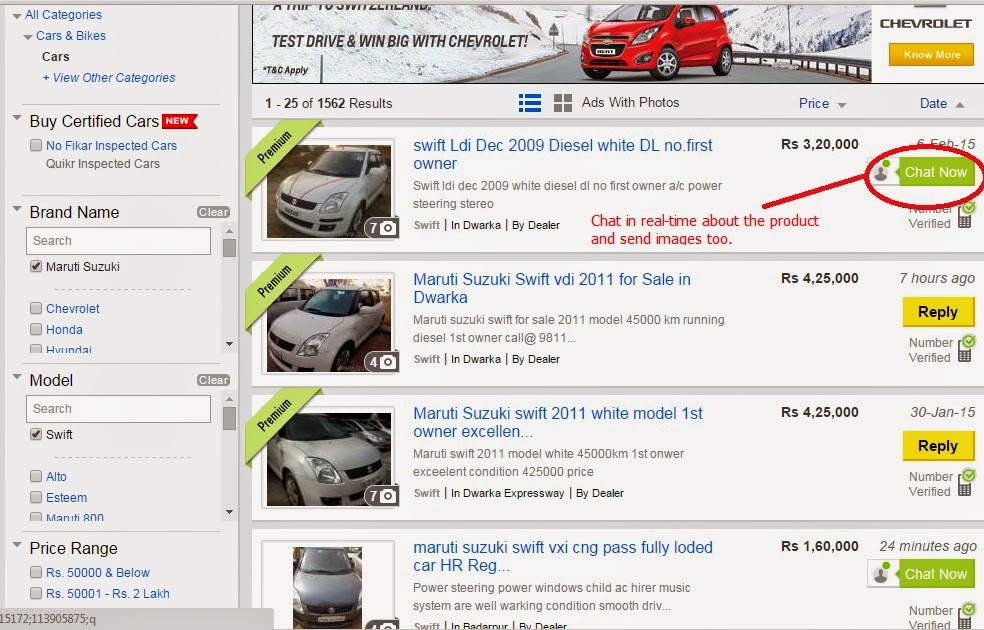This screenshot has width=984, height=630.
Task: Check Honda brand checkbox
Action: [36, 329]
